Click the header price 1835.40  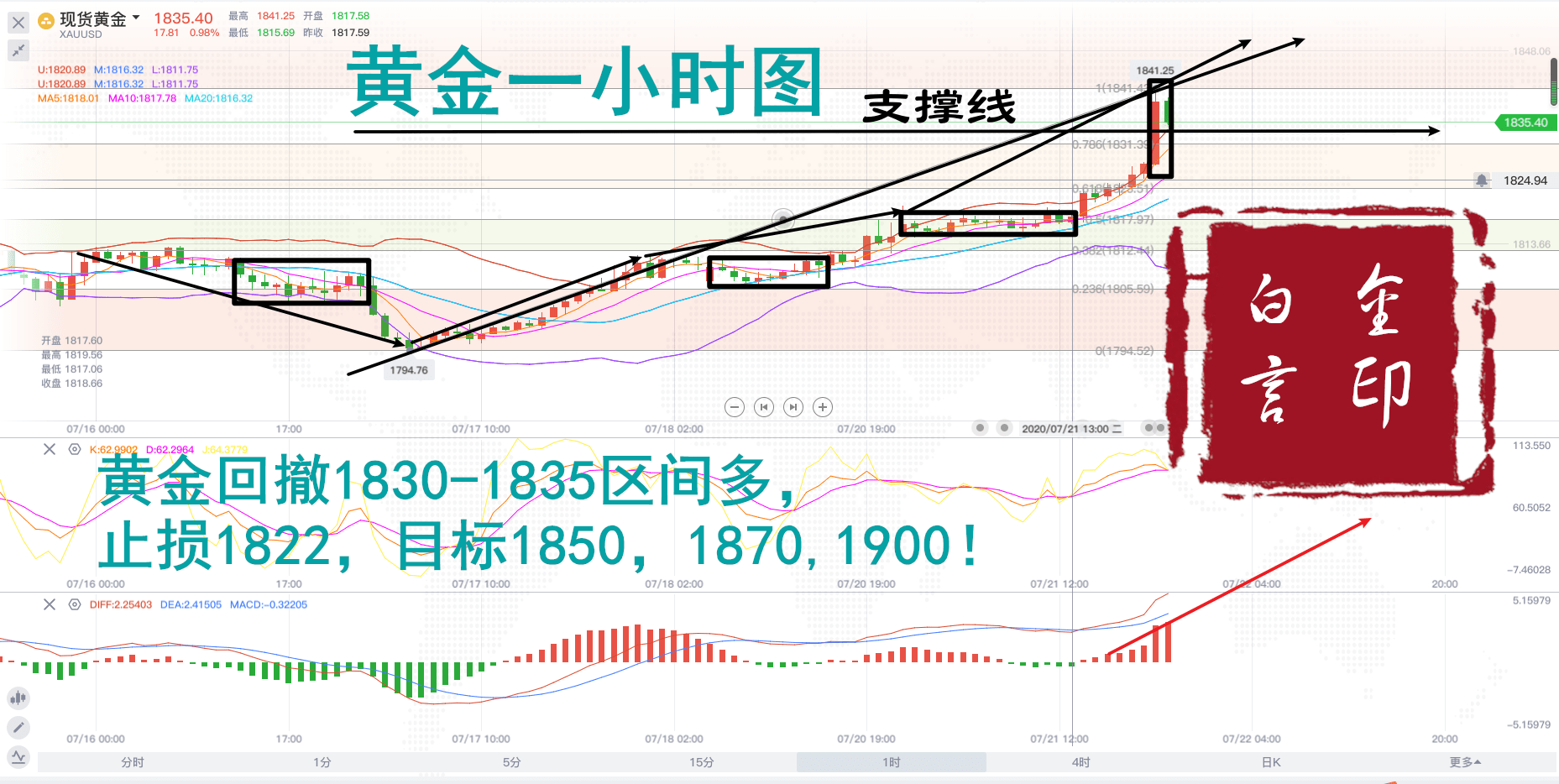183,18
